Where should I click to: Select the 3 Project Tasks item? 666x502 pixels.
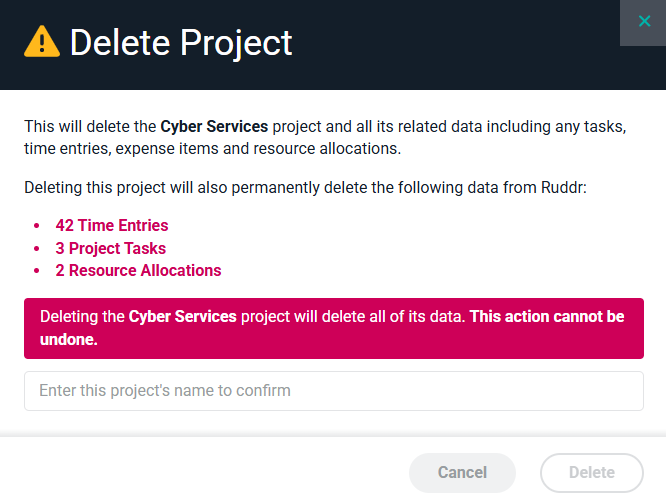point(111,248)
